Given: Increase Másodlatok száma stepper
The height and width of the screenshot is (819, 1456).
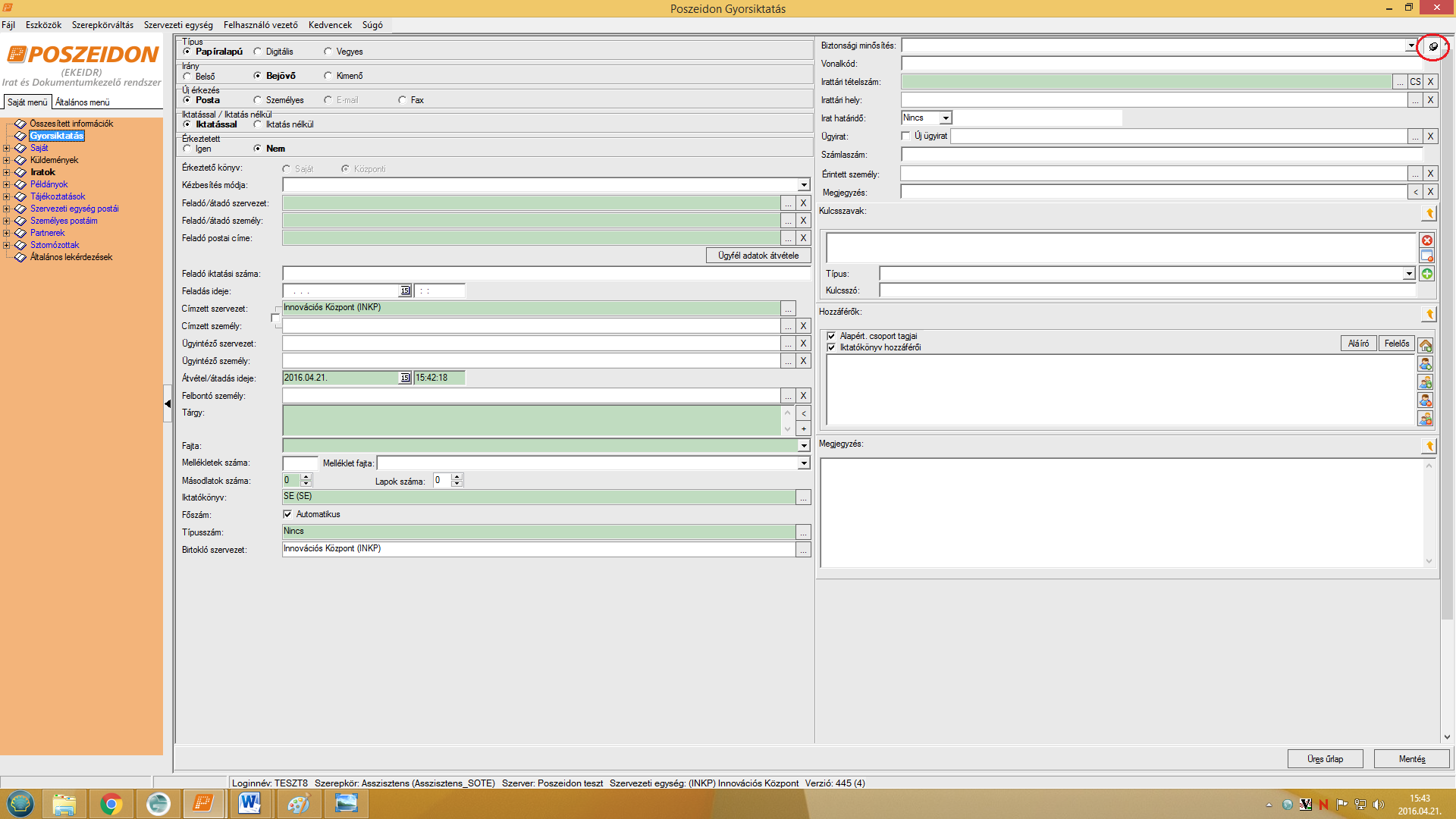Looking at the screenshot, I should tap(306, 477).
